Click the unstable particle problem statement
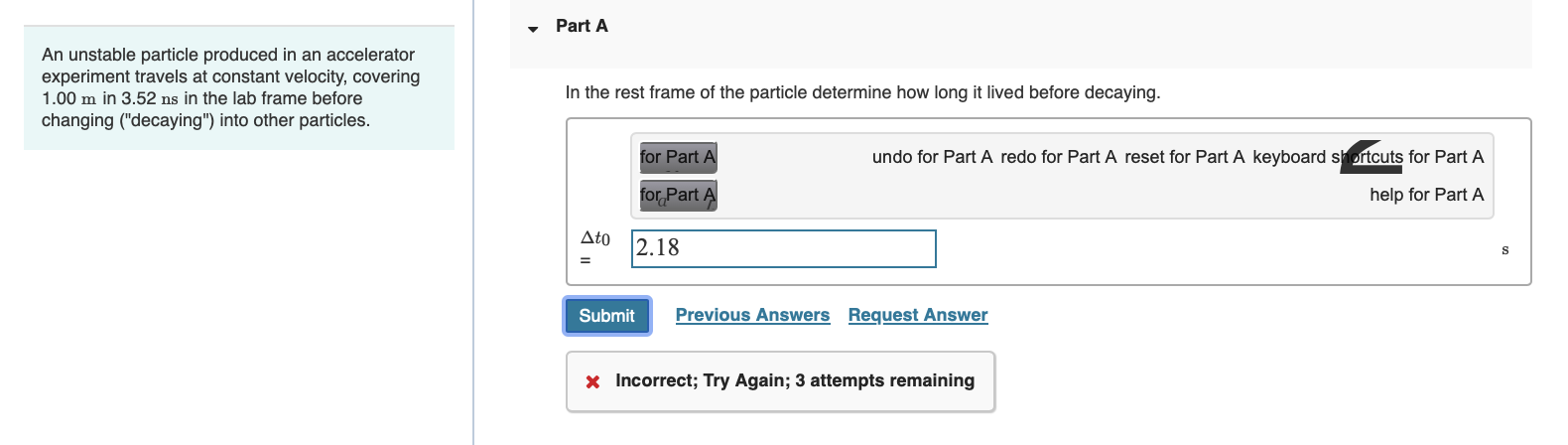This screenshot has height=445, width=1568. pyautogui.click(x=230, y=87)
